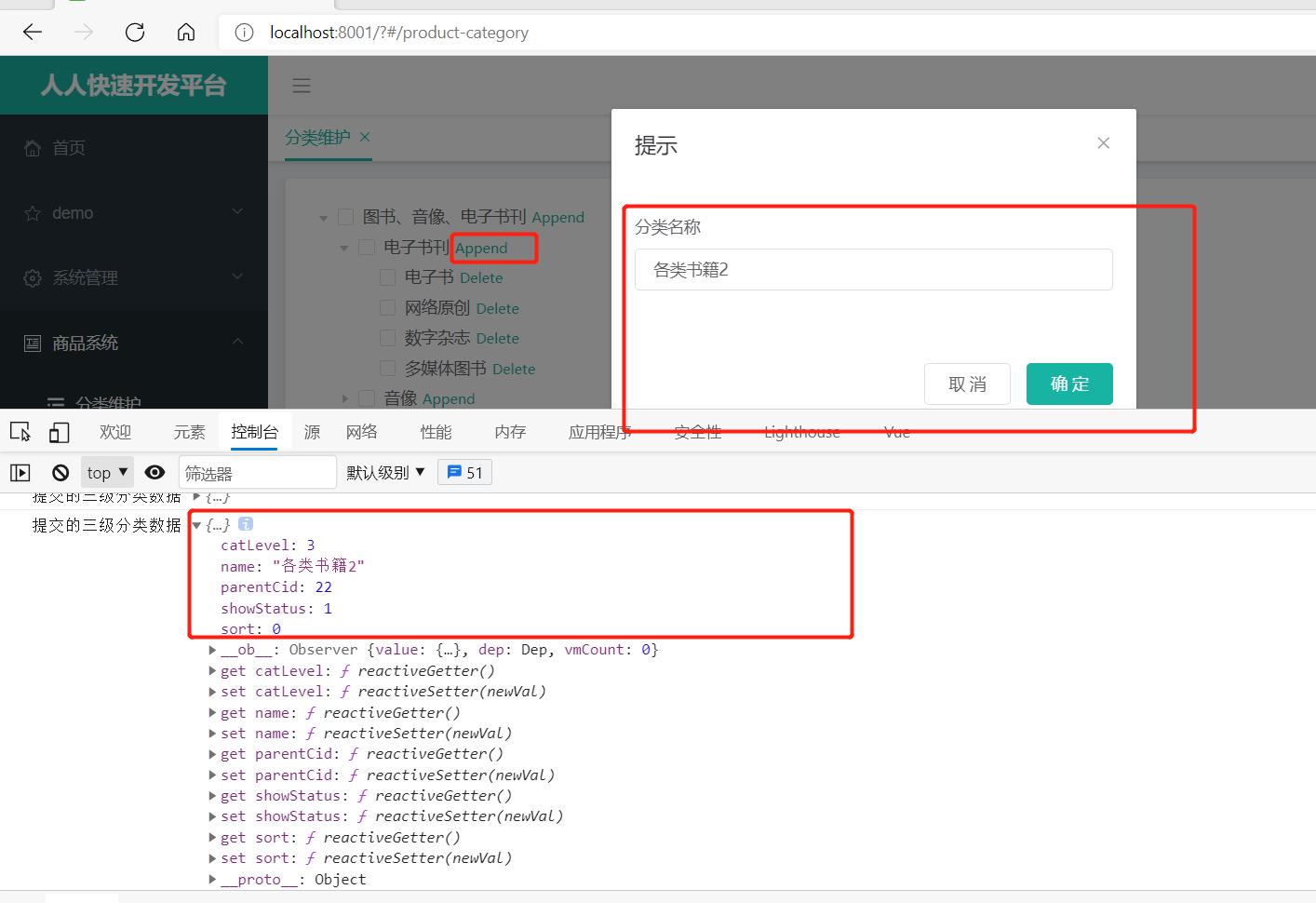
Task: Open the 51 messages issues badge
Action: pyautogui.click(x=465, y=473)
